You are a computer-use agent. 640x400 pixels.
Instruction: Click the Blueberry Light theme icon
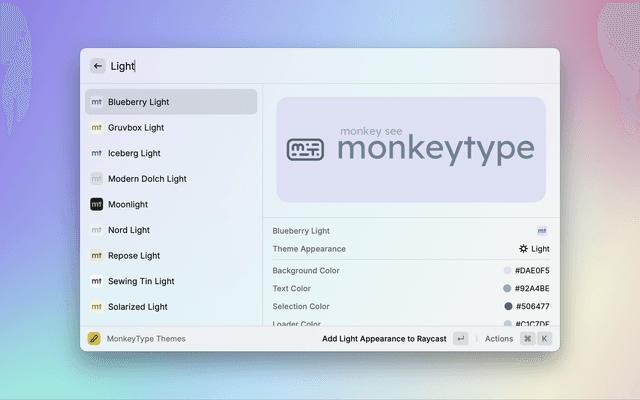point(96,102)
